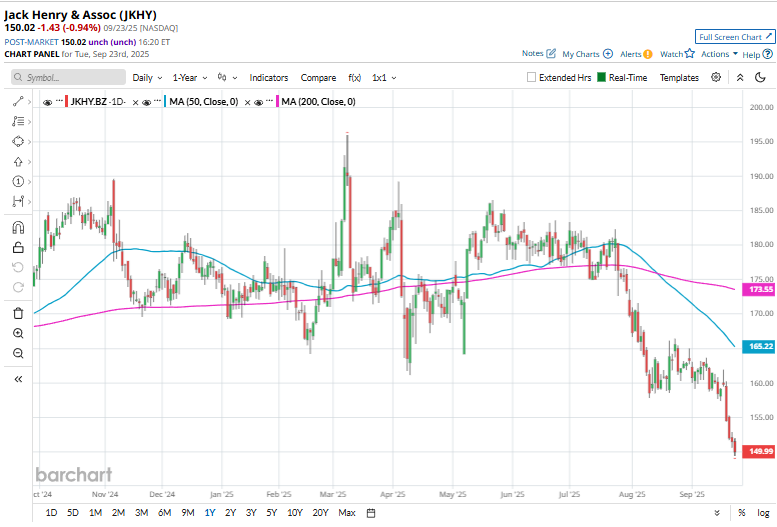777x527 pixels.
Task: Remove the MA 50 indicator
Action: (247, 103)
